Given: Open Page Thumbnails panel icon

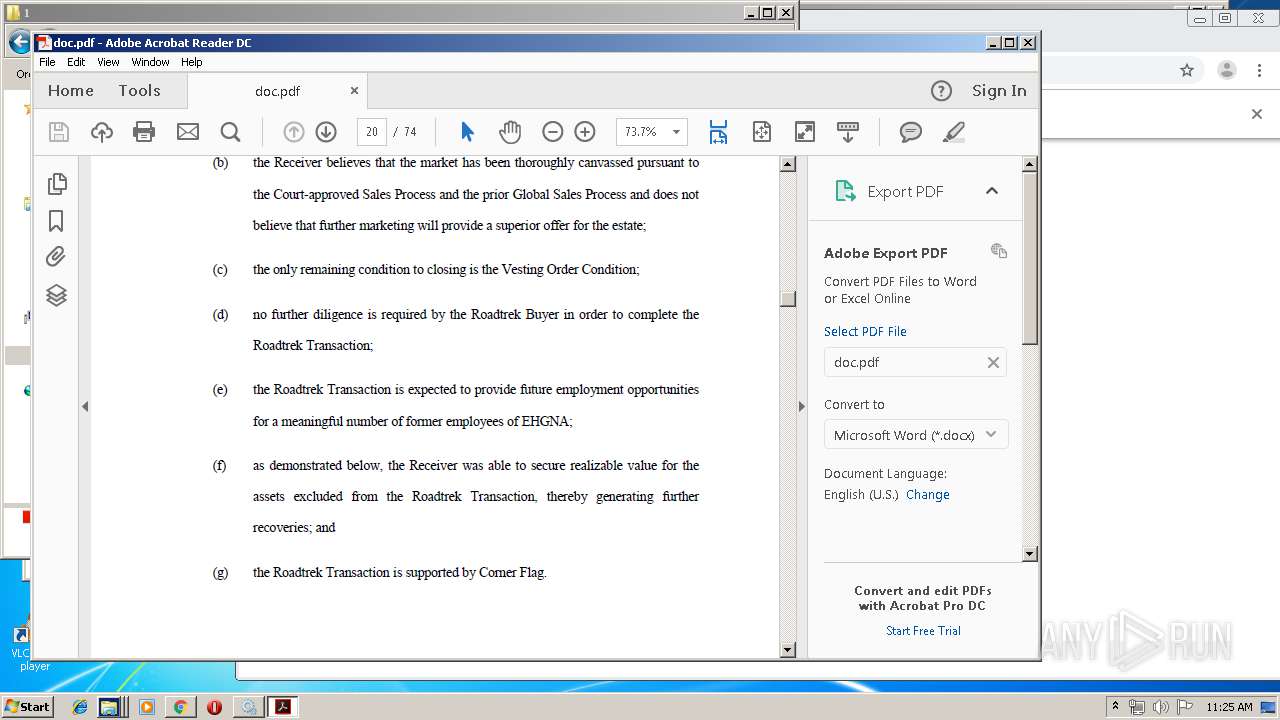Looking at the screenshot, I should pyautogui.click(x=57, y=183).
